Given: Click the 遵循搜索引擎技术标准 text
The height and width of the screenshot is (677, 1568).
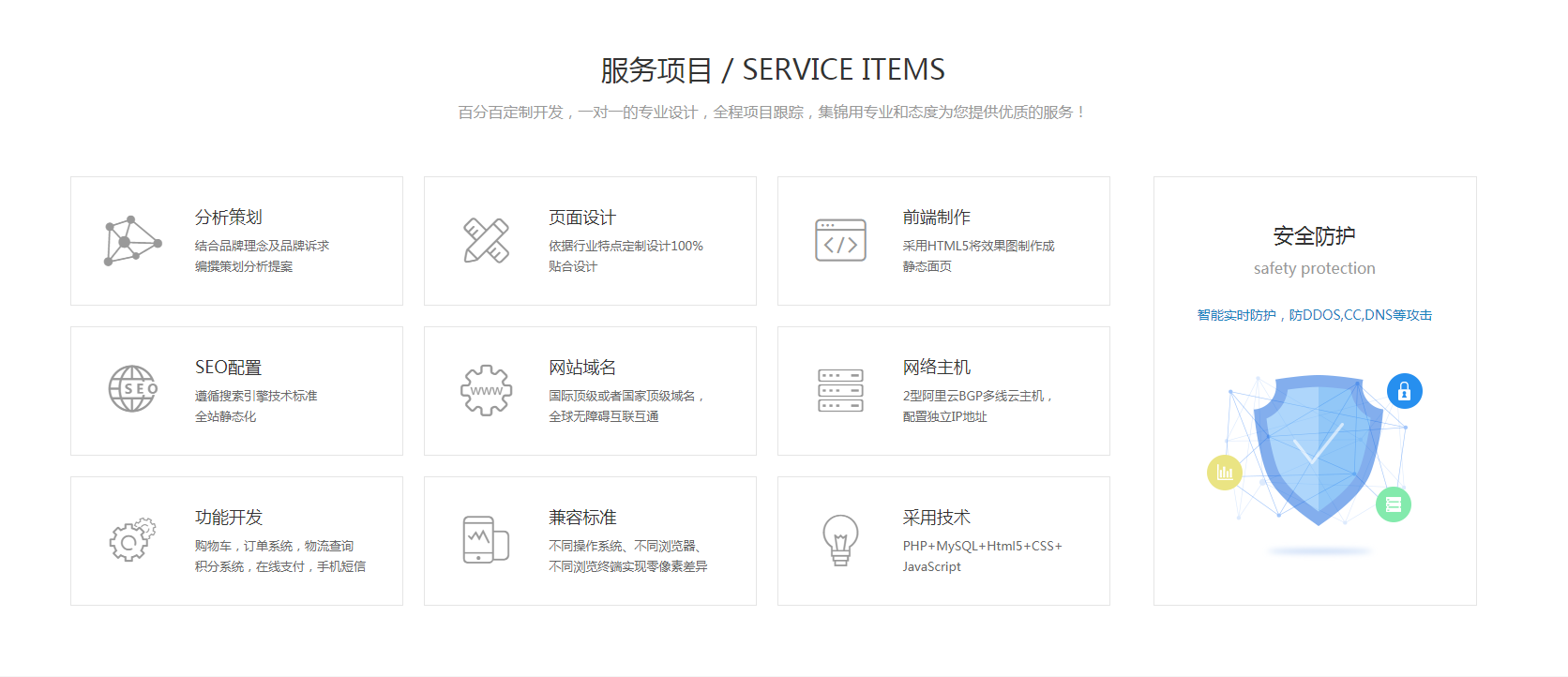Looking at the screenshot, I should pyautogui.click(x=256, y=396).
